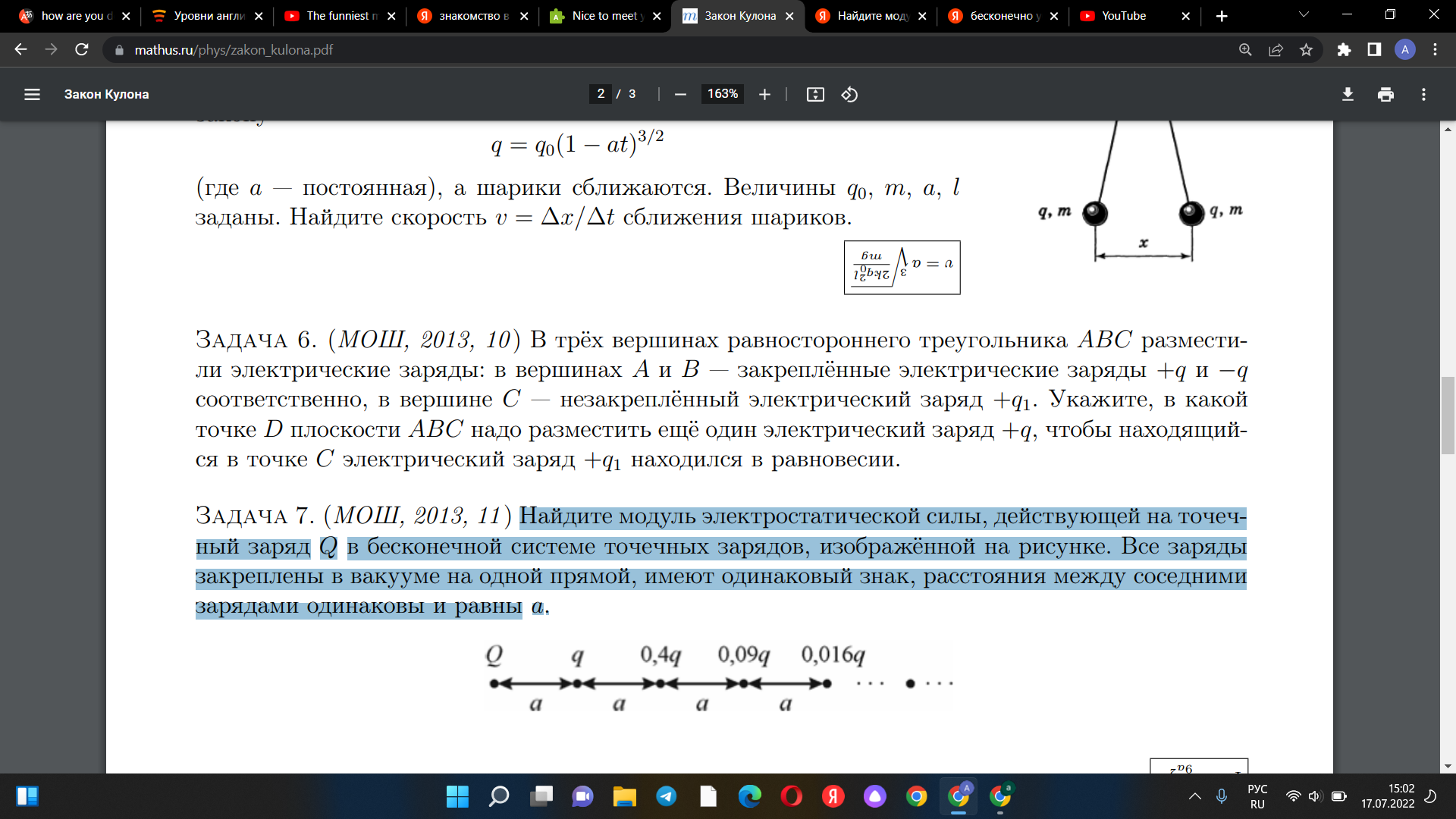Download the PDF file
Screen dimensions: 1456x819
(1348, 94)
